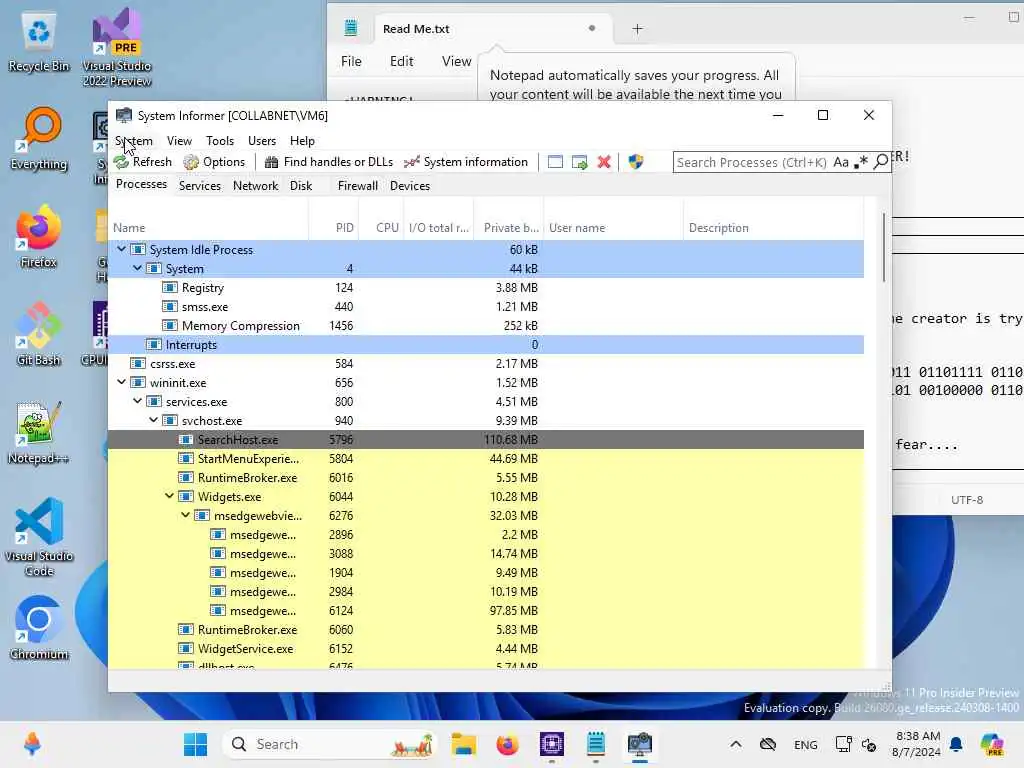Sort by User name column header
This screenshot has width=1024, height=768.
[613, 227]
